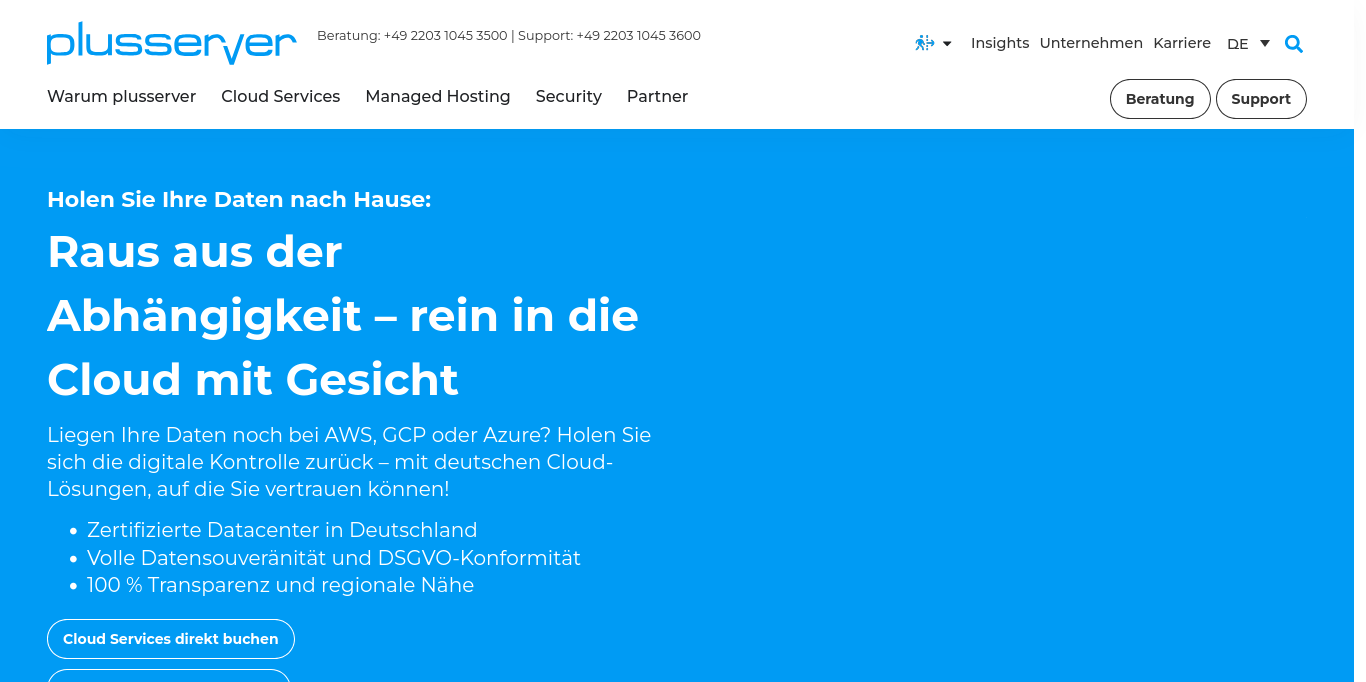Click the partially visible button below the hero
Screen dimensions: 1366x682
tap(169, 676)
